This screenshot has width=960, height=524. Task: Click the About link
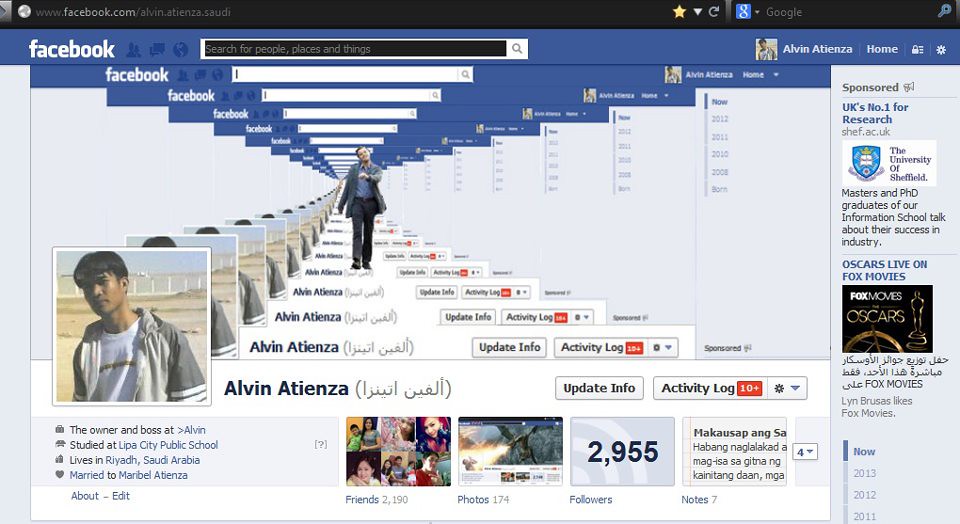(x=84, y=496)
